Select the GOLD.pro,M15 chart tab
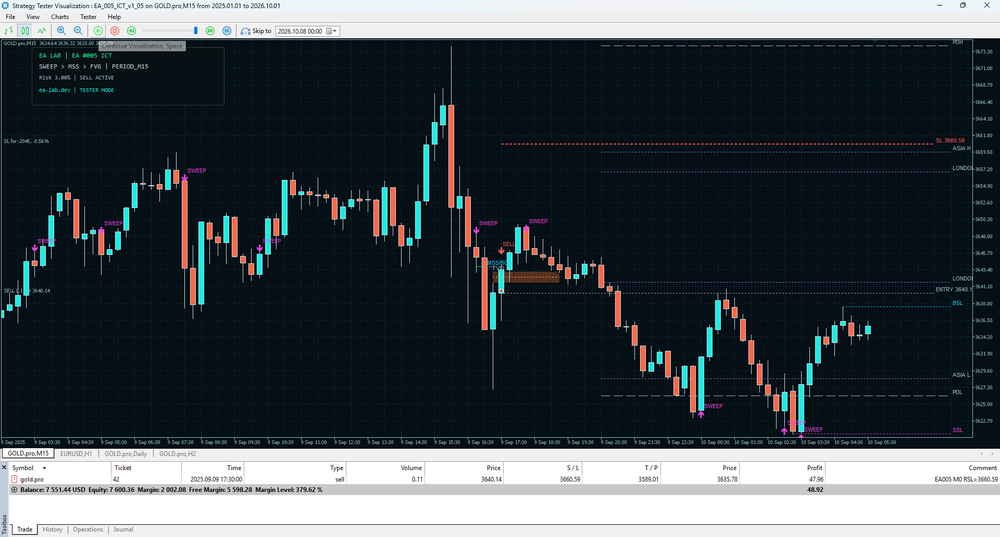 click(x=27, y=453)
